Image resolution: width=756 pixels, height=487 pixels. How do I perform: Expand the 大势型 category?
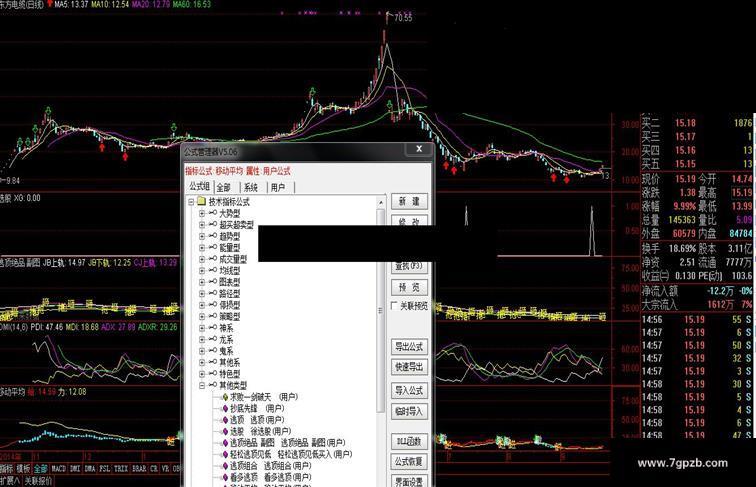tap(202, 213)
